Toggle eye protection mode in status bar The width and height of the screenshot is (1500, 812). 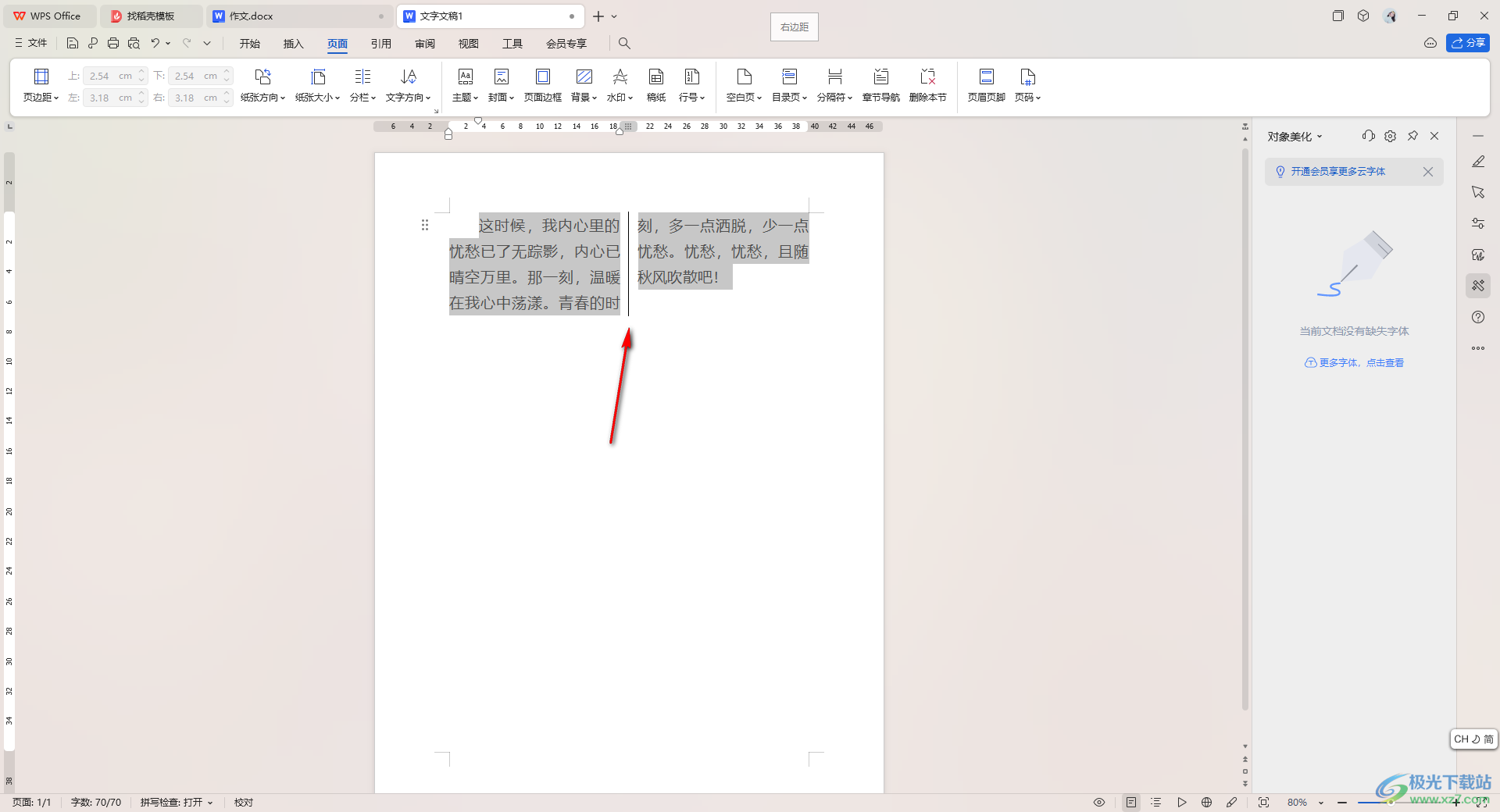[x=1099, y=802]
